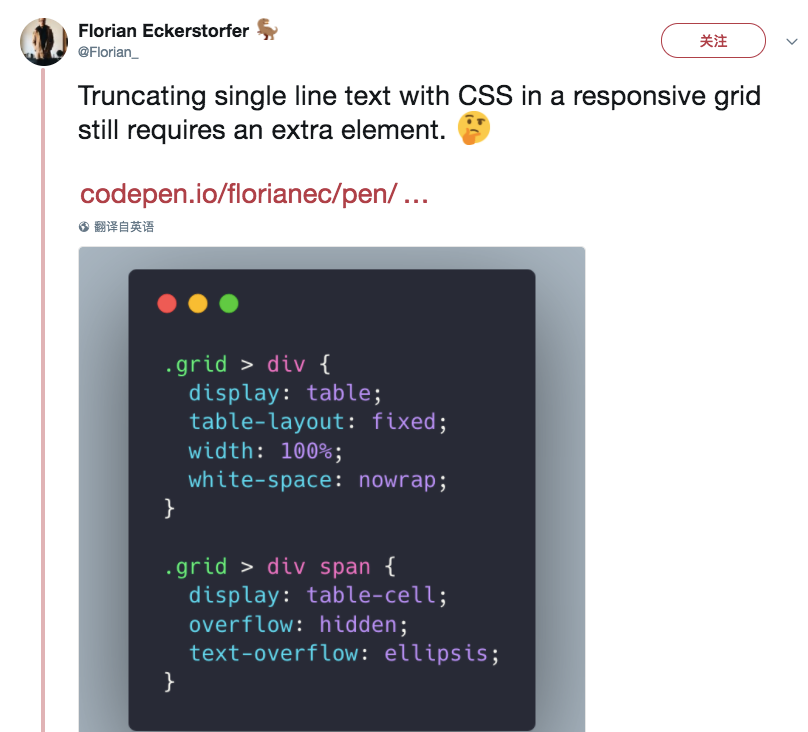Viewport: 808px width, 732px height.
Task: Toggle following by clicking the 关注 button
Action: click(x=713, y=41)
